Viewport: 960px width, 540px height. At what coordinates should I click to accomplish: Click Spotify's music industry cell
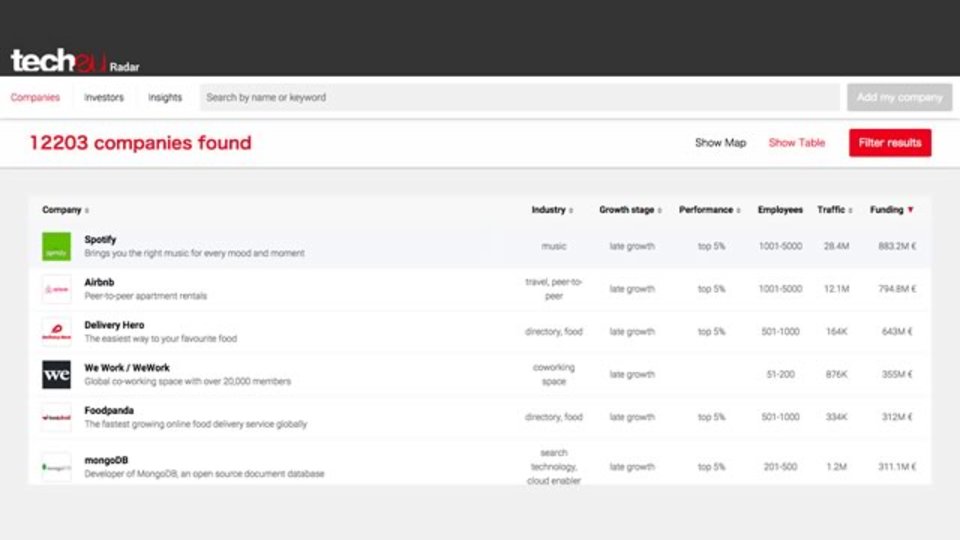tap(553, 246)
